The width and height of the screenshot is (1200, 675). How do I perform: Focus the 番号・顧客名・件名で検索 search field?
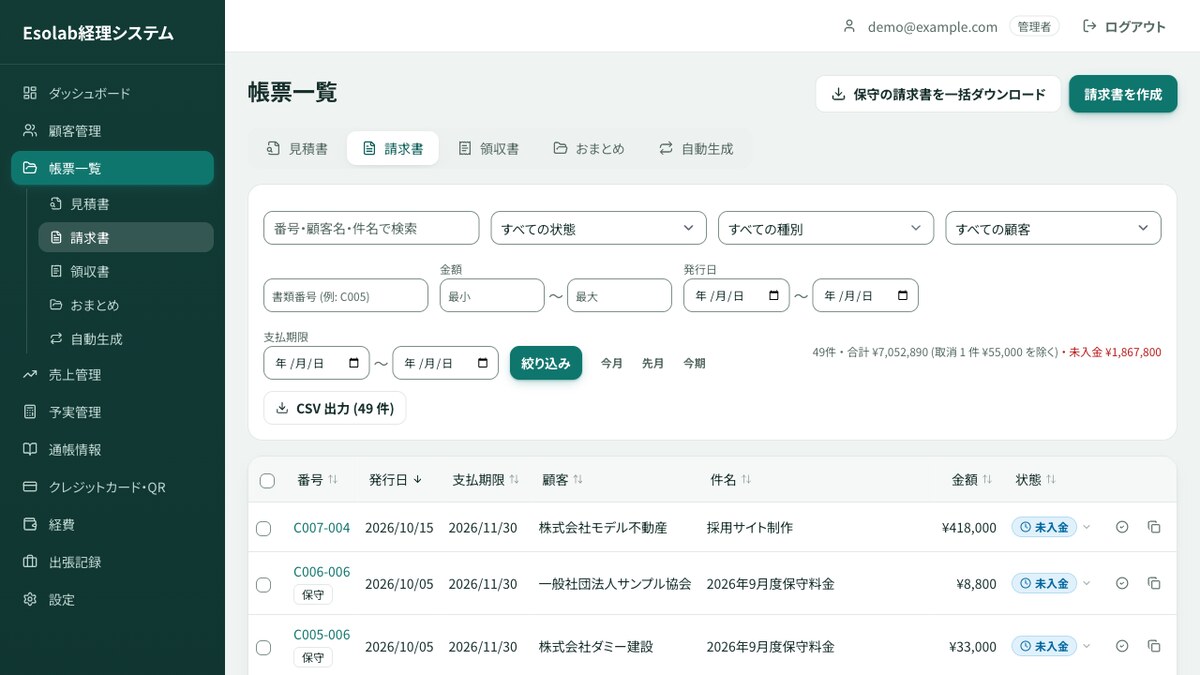tap(371, 228)
